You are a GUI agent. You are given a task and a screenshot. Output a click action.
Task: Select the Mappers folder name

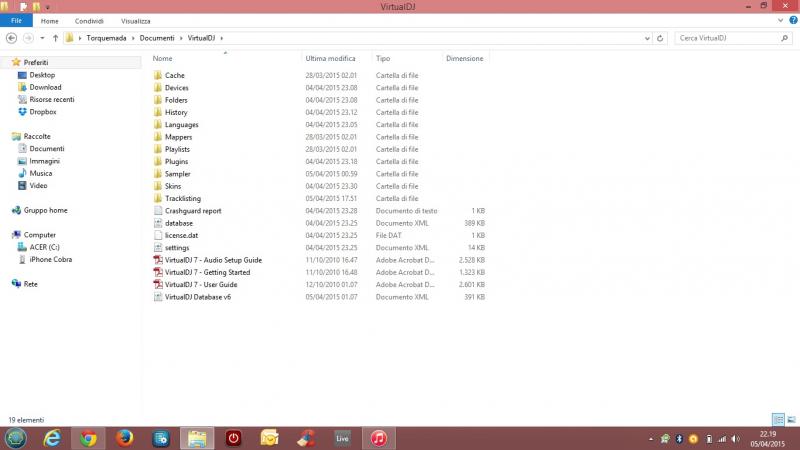point(178,137)
